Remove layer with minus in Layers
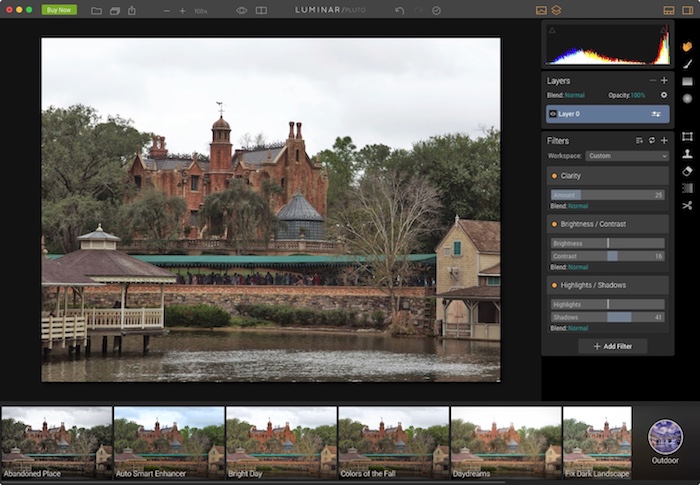This screenshot has height=485, width=700. point(652,80)
